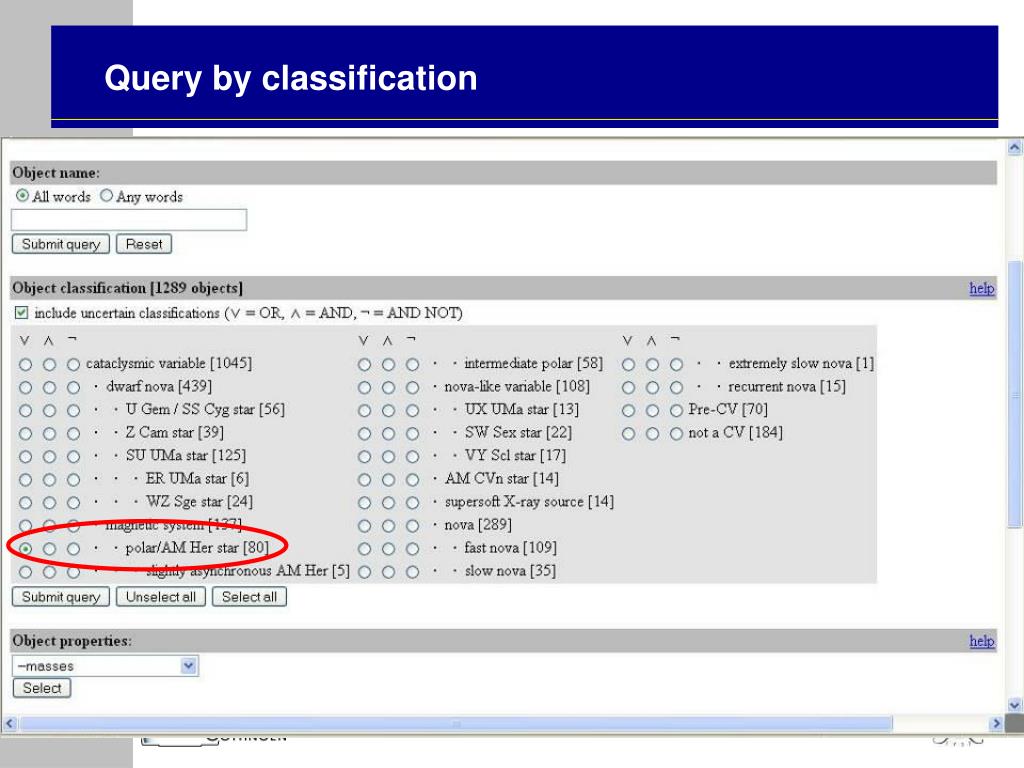Select OR radio for not a CV [184]
This screenshot has height=768, width=1024.
point(628,434)
